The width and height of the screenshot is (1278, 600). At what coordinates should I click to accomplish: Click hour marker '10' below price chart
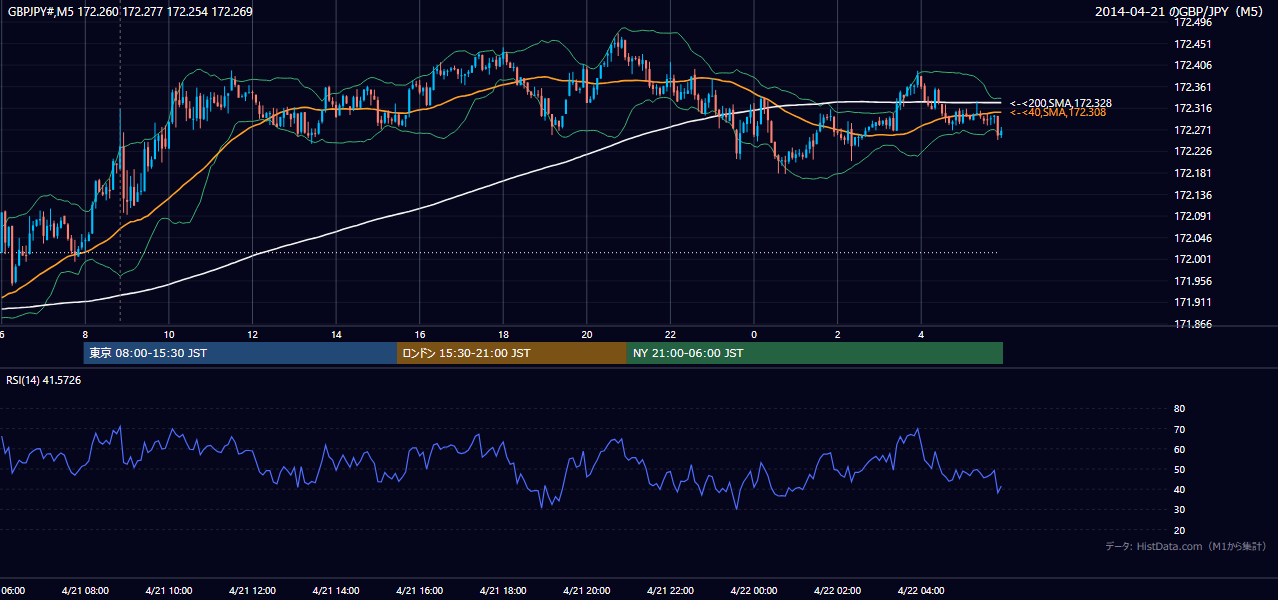pyautogui.click(x=169, y=334)
